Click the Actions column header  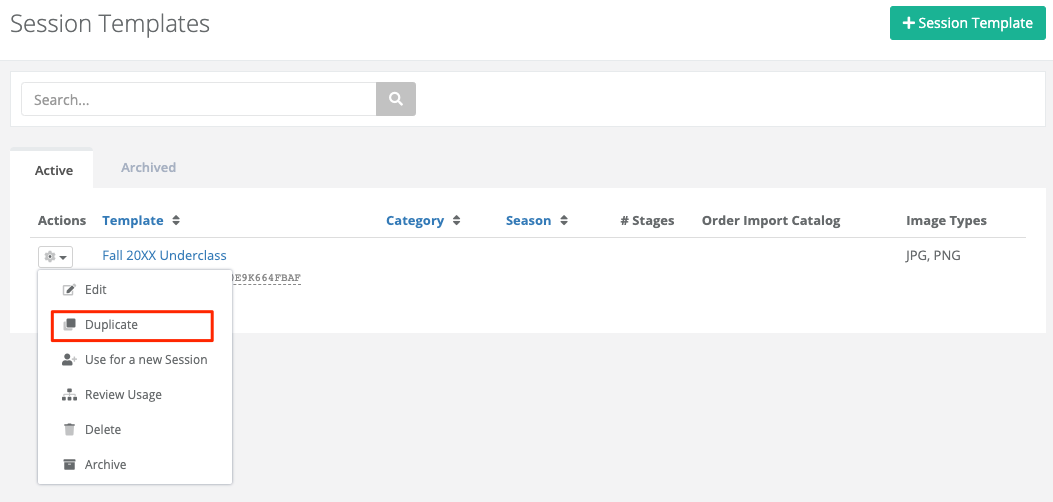coord(62,220)
